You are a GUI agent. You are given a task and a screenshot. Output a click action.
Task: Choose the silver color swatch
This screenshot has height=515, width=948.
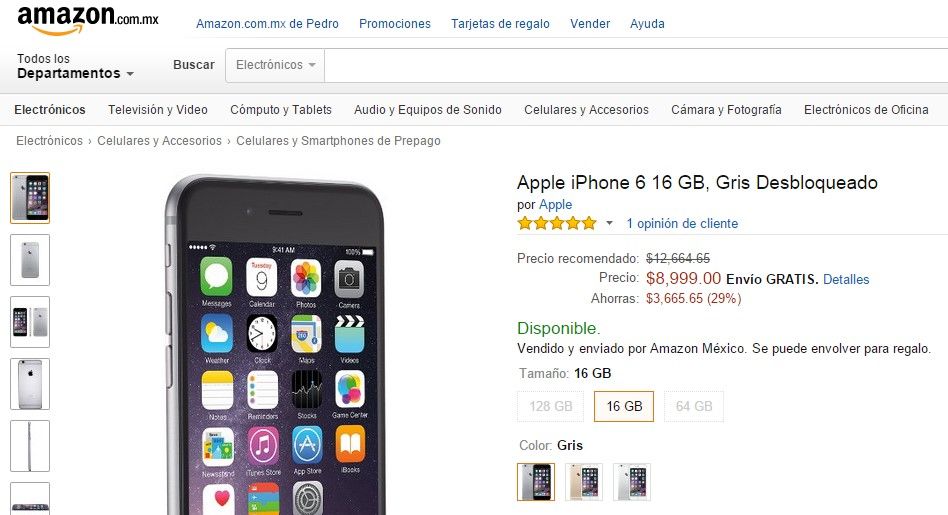coord(632,482)
